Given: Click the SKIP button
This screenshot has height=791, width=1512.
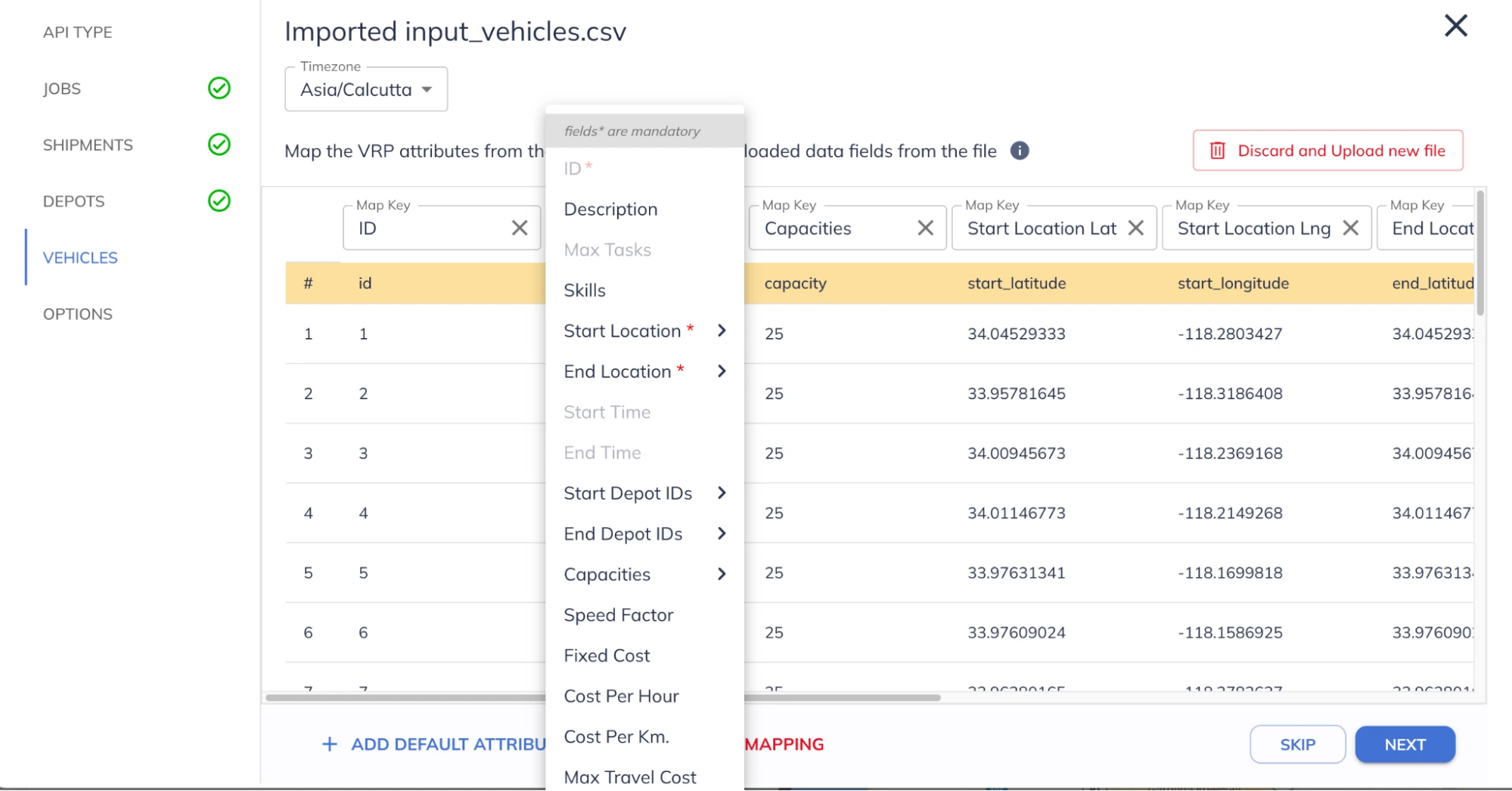Looking at the screenshot, I should (x=1297, y=744).
